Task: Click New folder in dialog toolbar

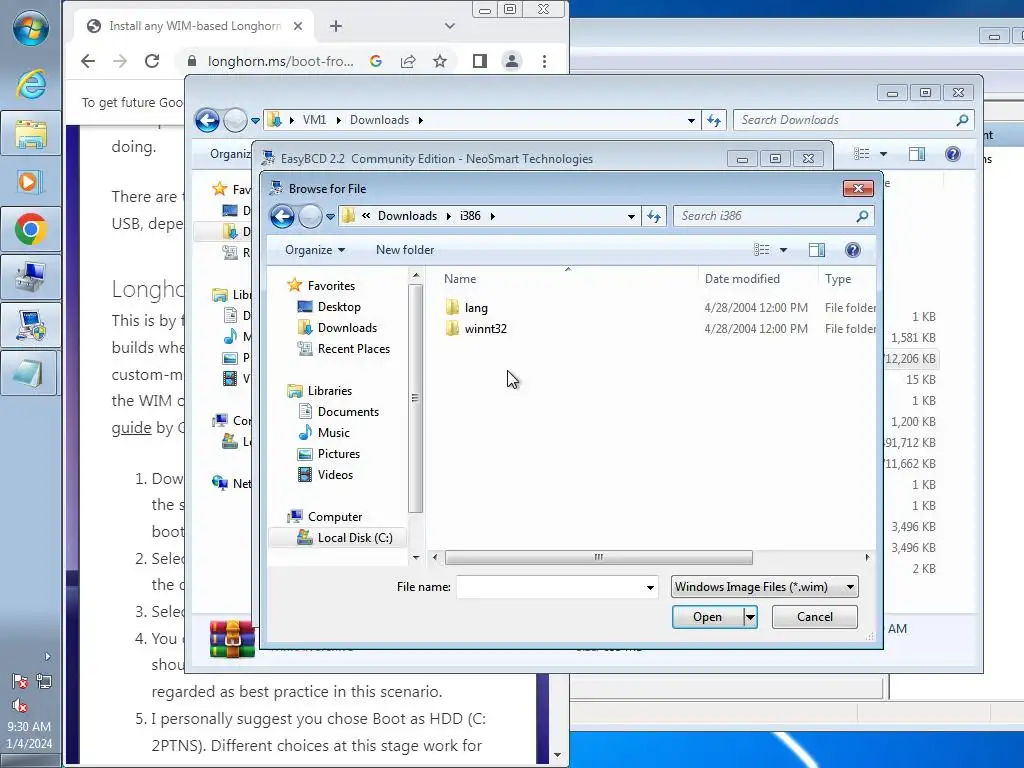Action: 405,250
